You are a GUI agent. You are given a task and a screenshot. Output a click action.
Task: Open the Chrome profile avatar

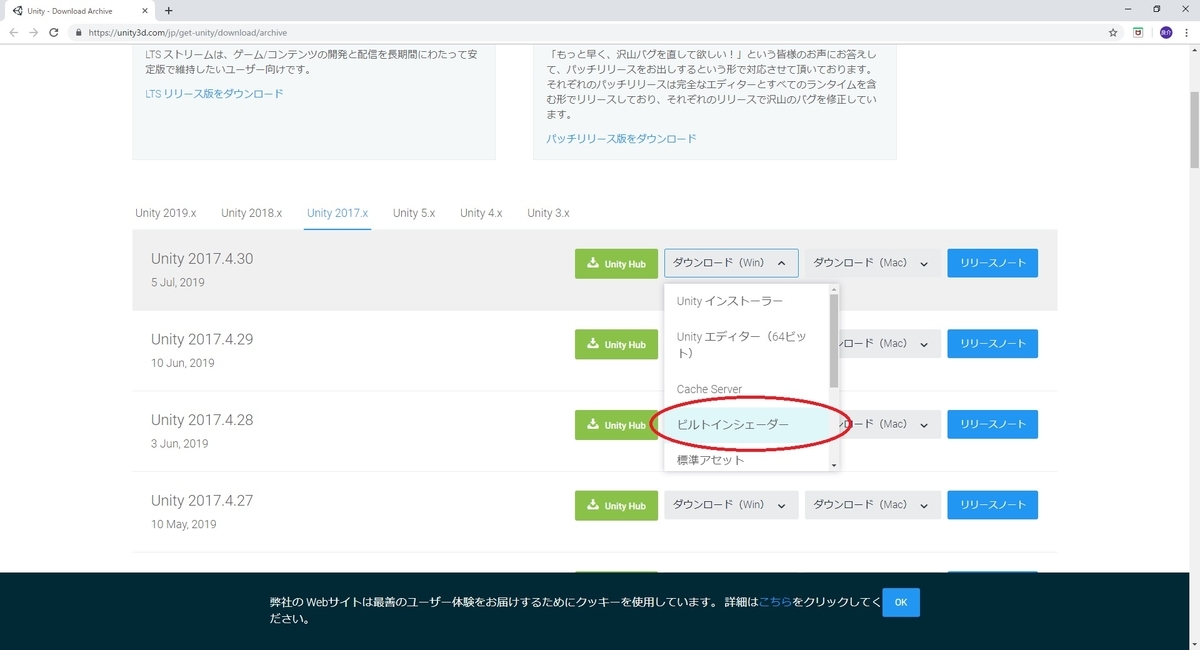click(1166, 32)
